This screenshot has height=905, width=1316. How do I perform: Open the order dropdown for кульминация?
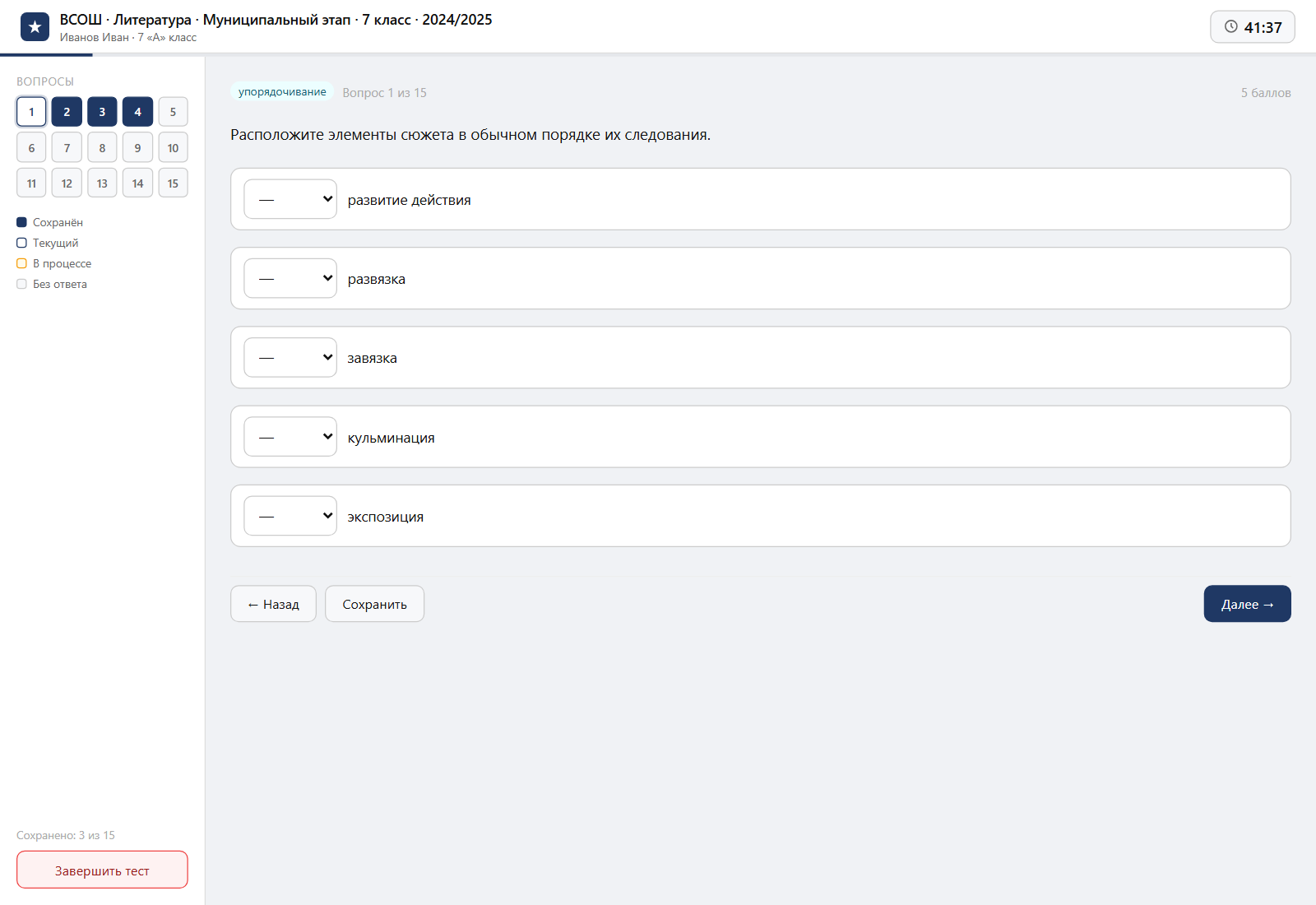[x=290, y=437]
